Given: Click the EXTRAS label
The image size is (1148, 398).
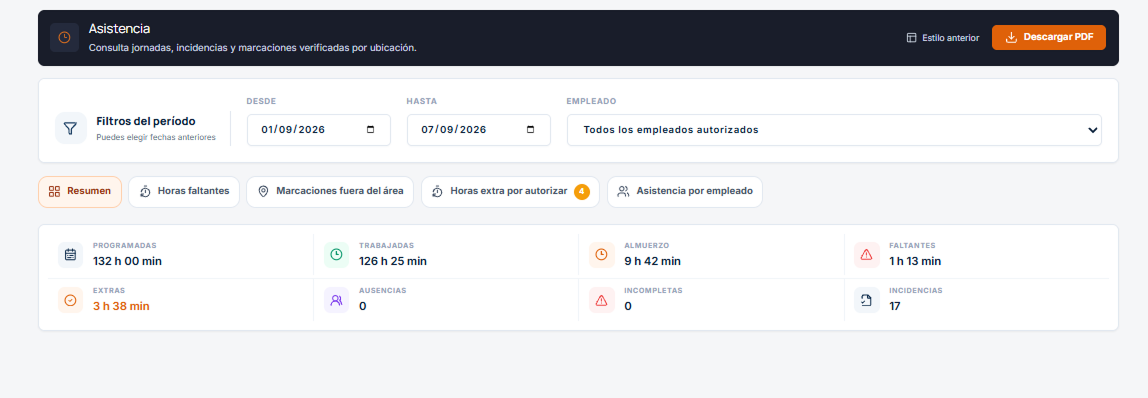Looking at the screenshot, I should pyautogui.click(x=108, y=290).
